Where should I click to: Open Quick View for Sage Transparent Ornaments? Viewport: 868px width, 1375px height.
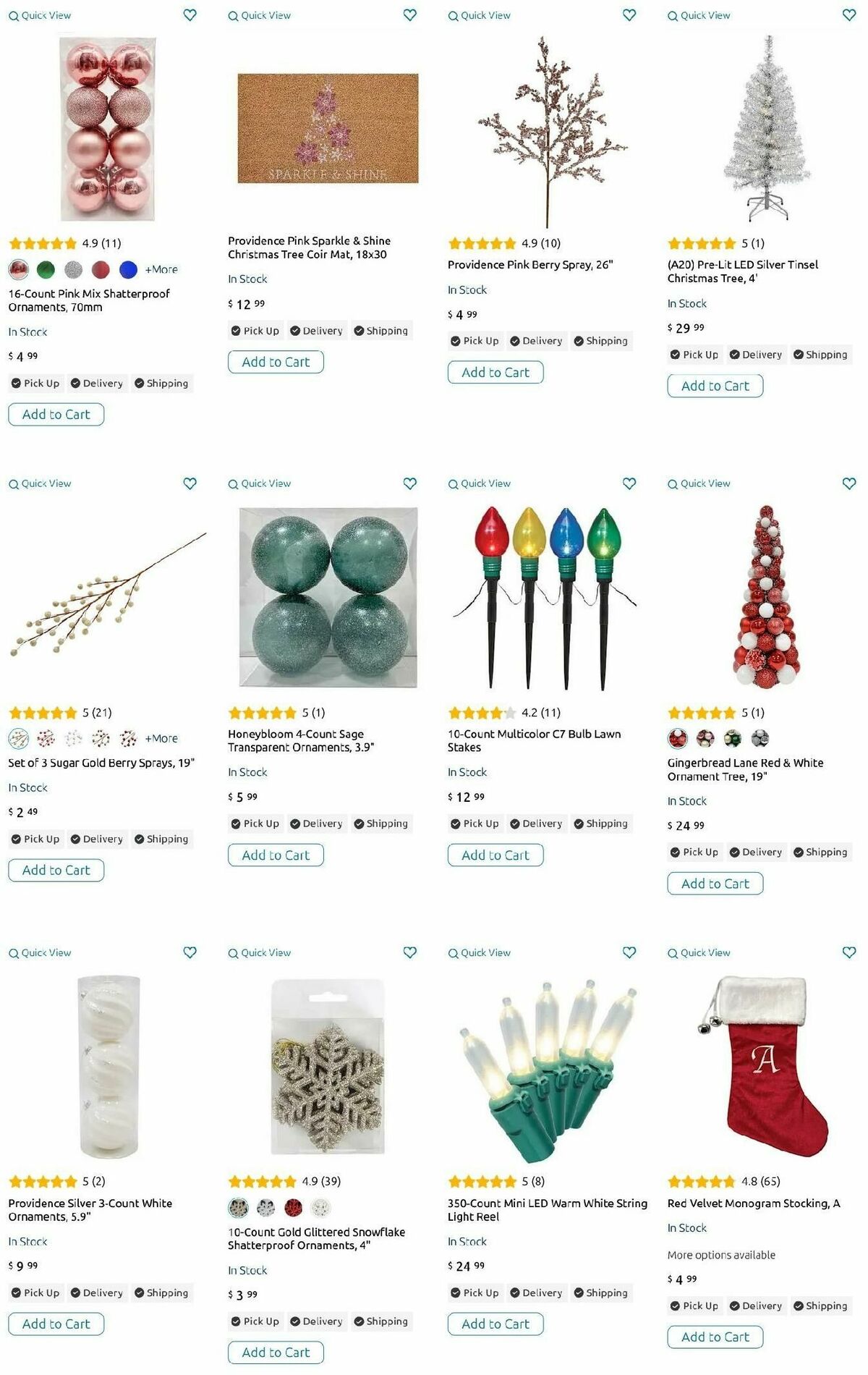(x=259, y=483)
